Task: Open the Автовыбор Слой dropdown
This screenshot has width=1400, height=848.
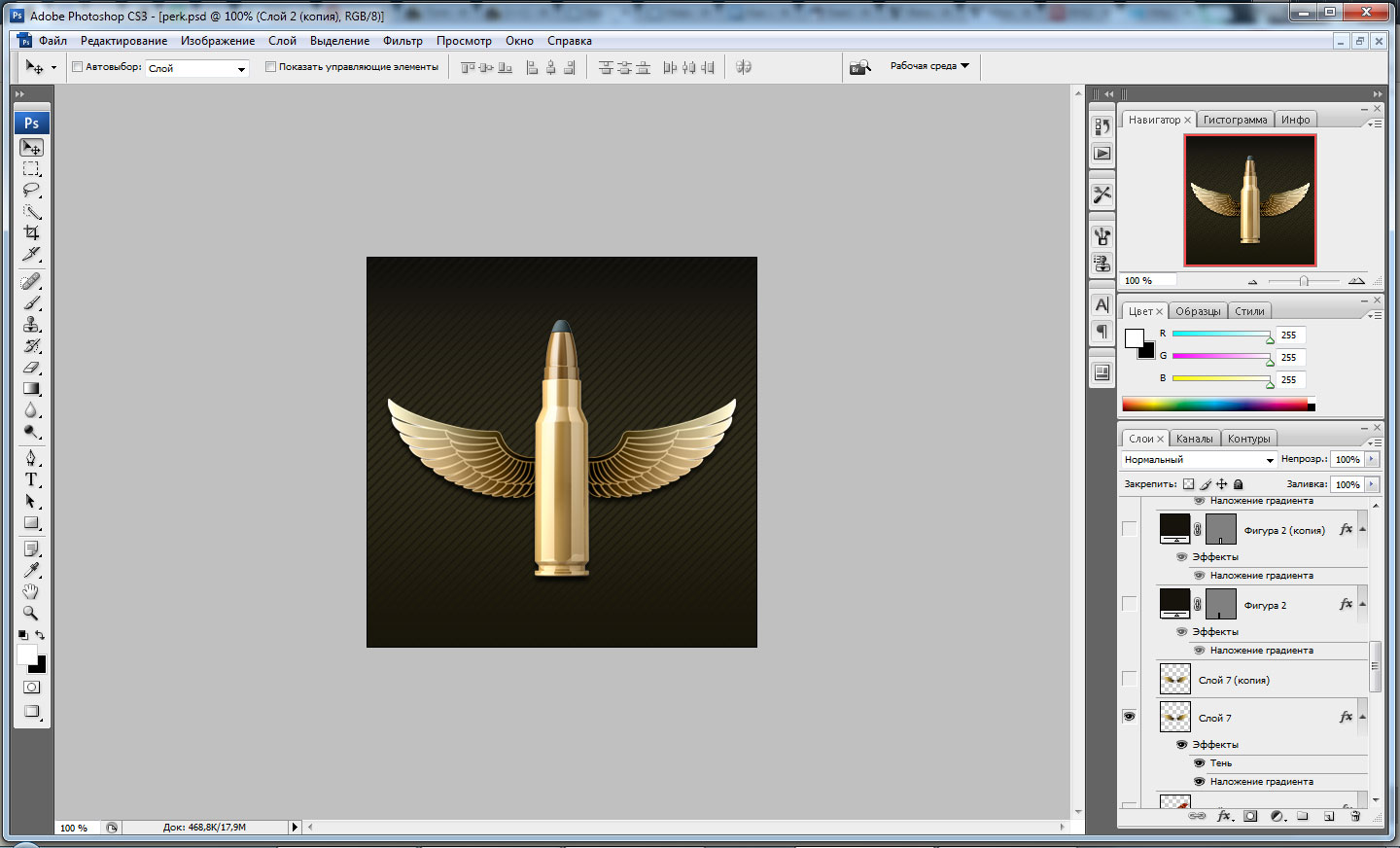Action: click(197, 68)
